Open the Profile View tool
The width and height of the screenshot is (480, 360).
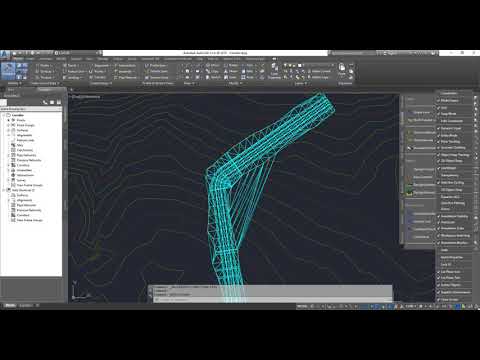point(156,65)
